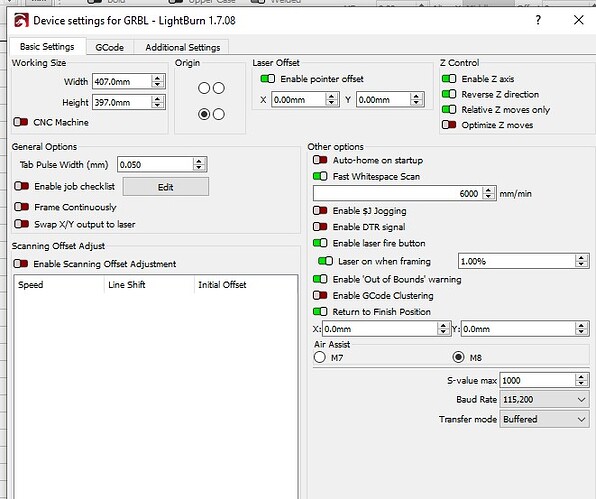Close the Device settings dialog
Viewport: 596px width, 499px height.
pyautogui.click(x=579, y=20)
